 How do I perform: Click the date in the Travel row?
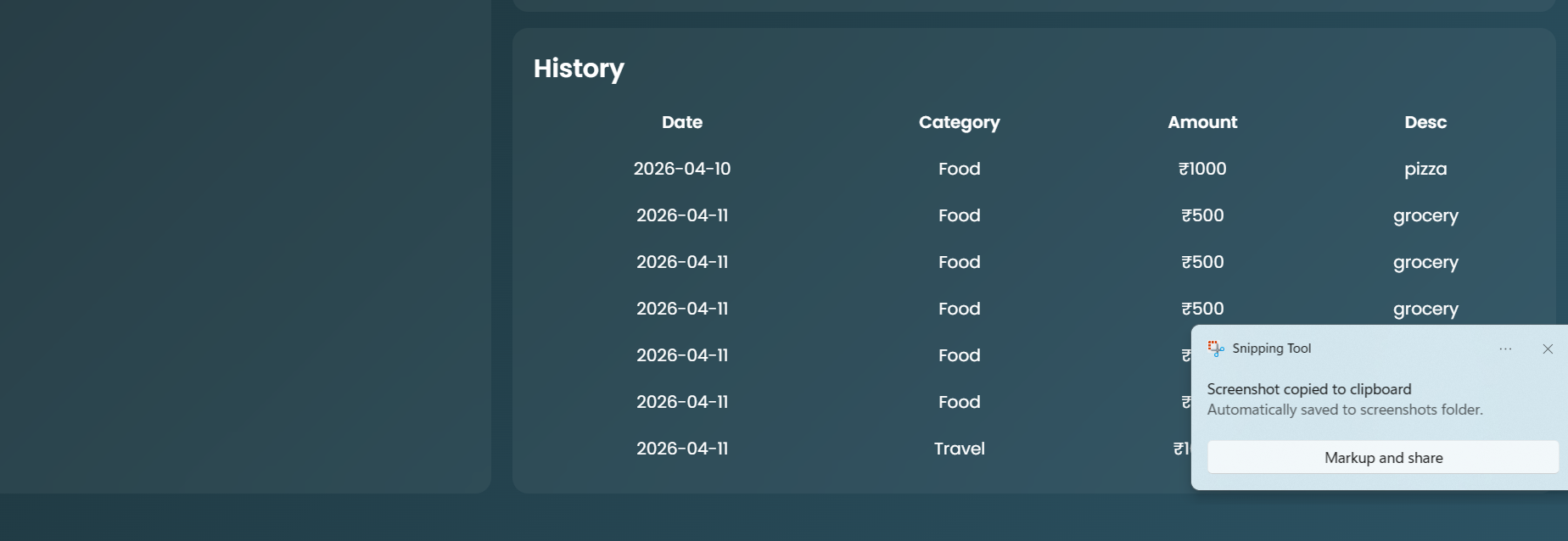click(x=682, y=449)
